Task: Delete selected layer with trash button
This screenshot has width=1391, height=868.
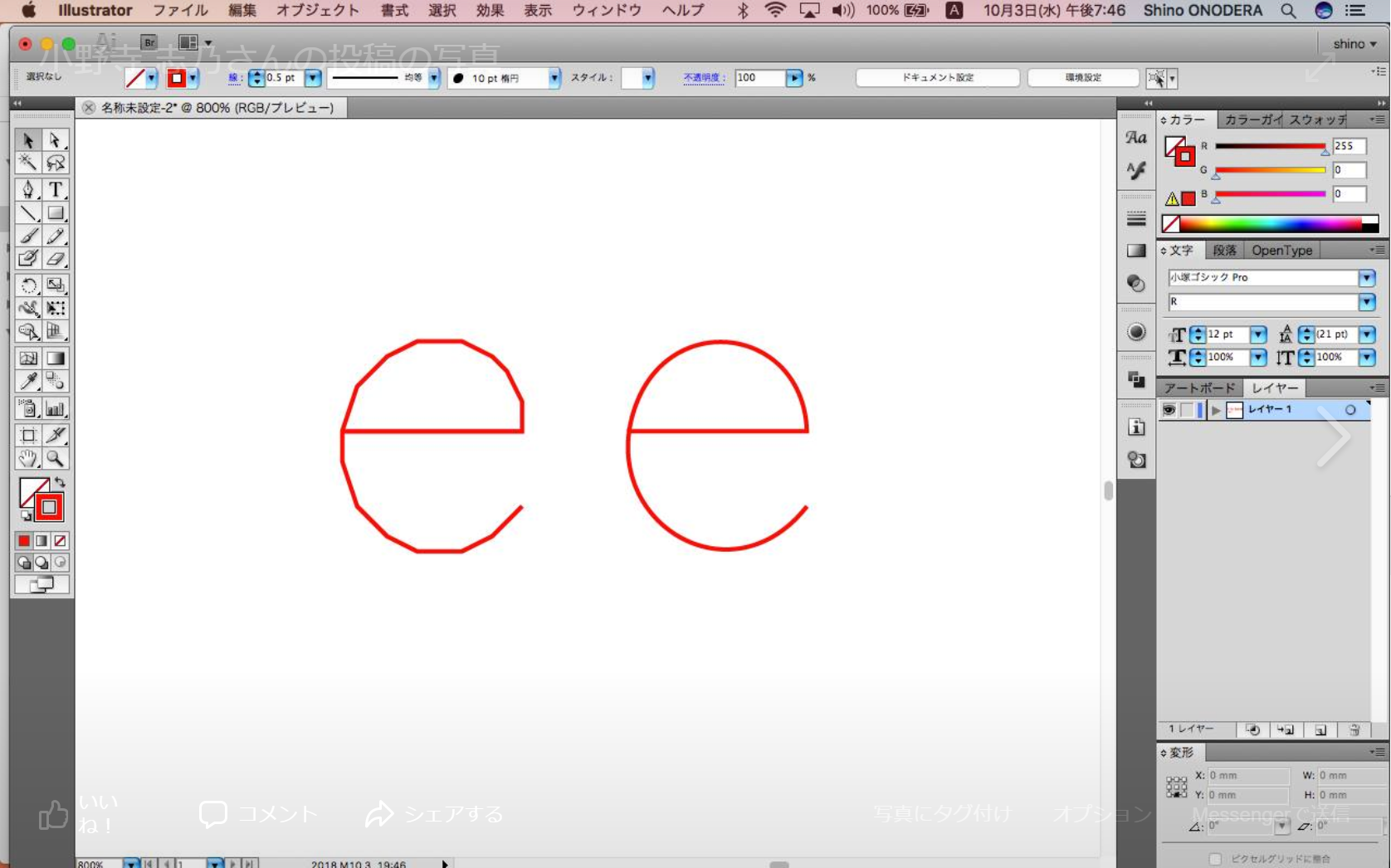Action: tap(1354, 730)
